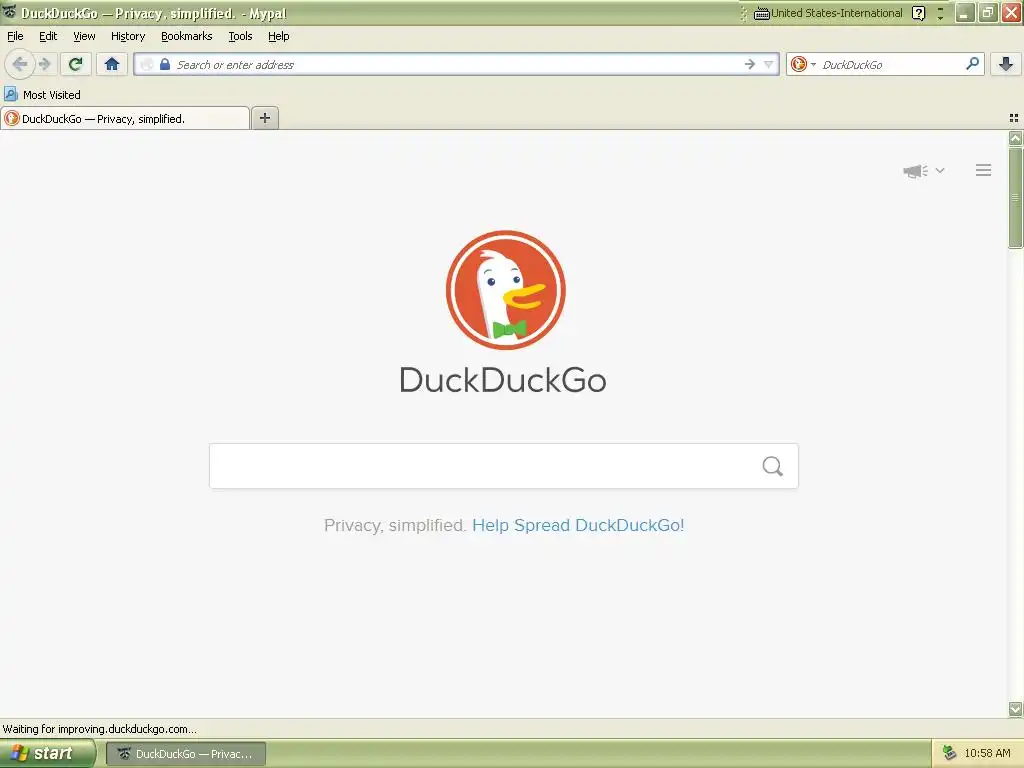
Task: Click the DuckDuckGo duck logo
Action: pyautogui.click(x=505, y=289)
